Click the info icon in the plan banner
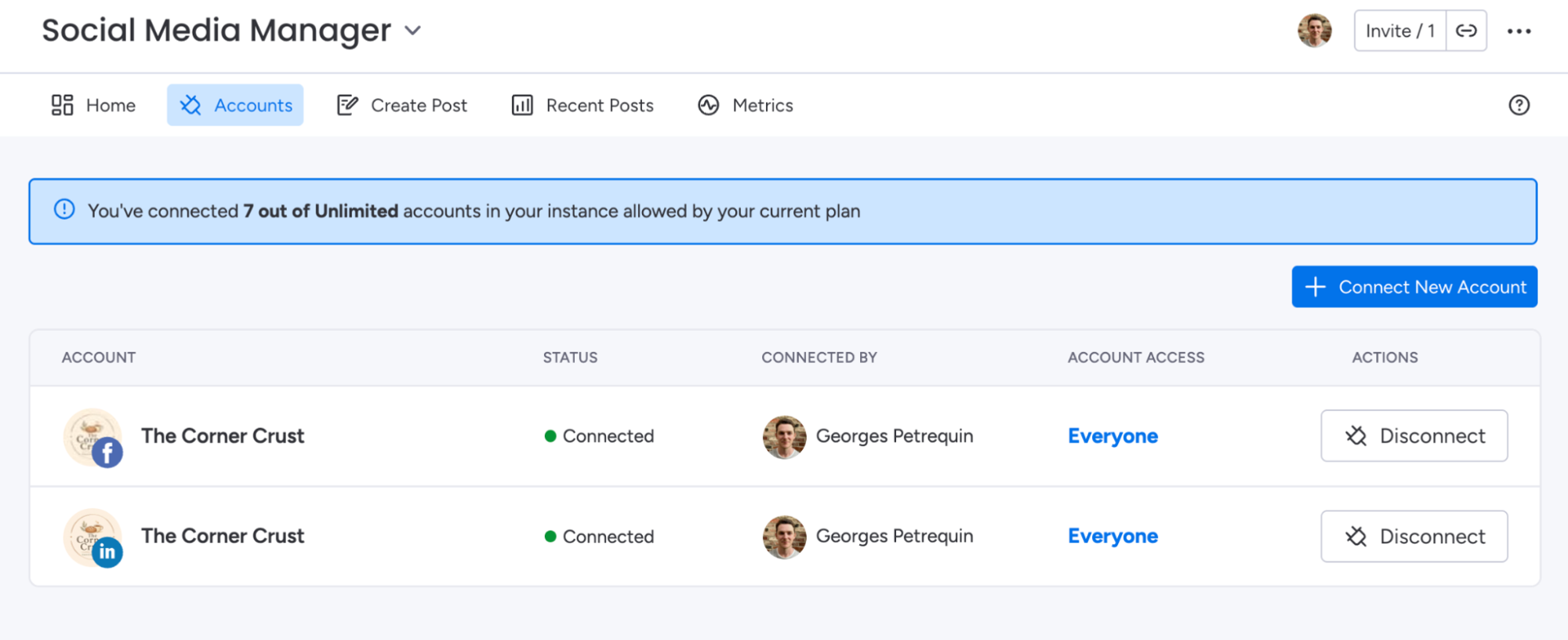 (x=64, y=209)
